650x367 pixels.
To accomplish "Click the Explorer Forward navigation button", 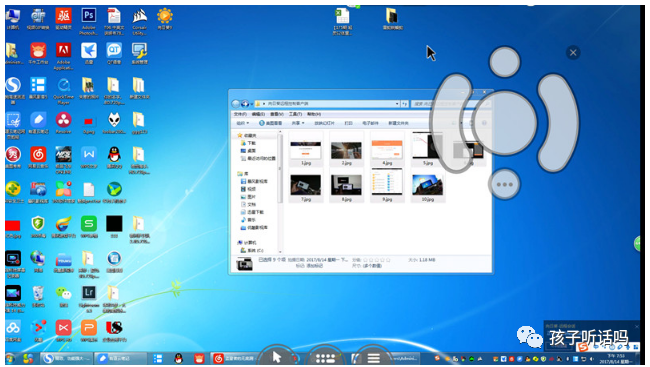I will click(245, 104).
